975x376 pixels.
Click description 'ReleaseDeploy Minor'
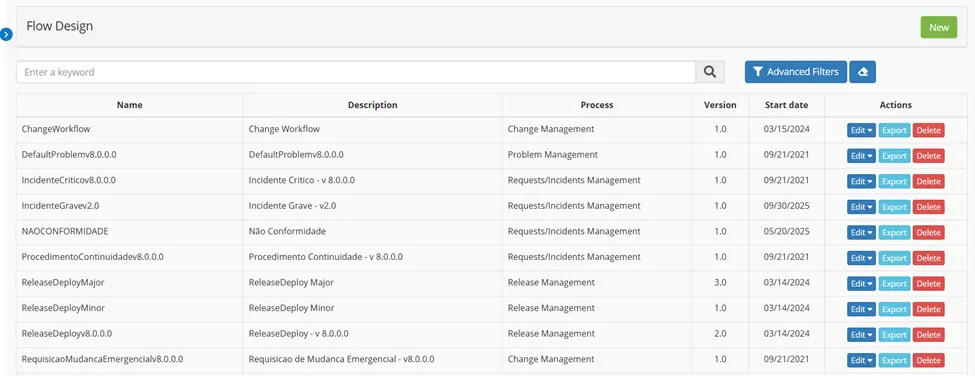(x=291, y=308)
